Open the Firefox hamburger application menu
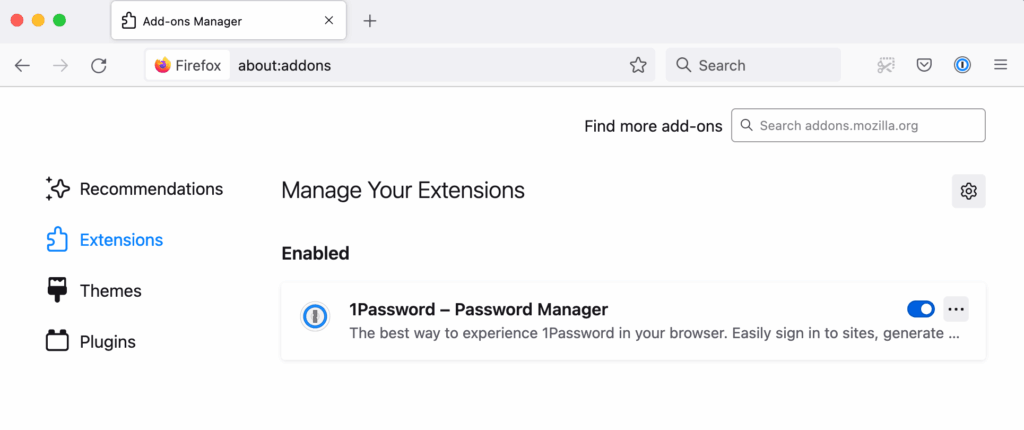The image size is (1024, 430). tap(1000, 65)
